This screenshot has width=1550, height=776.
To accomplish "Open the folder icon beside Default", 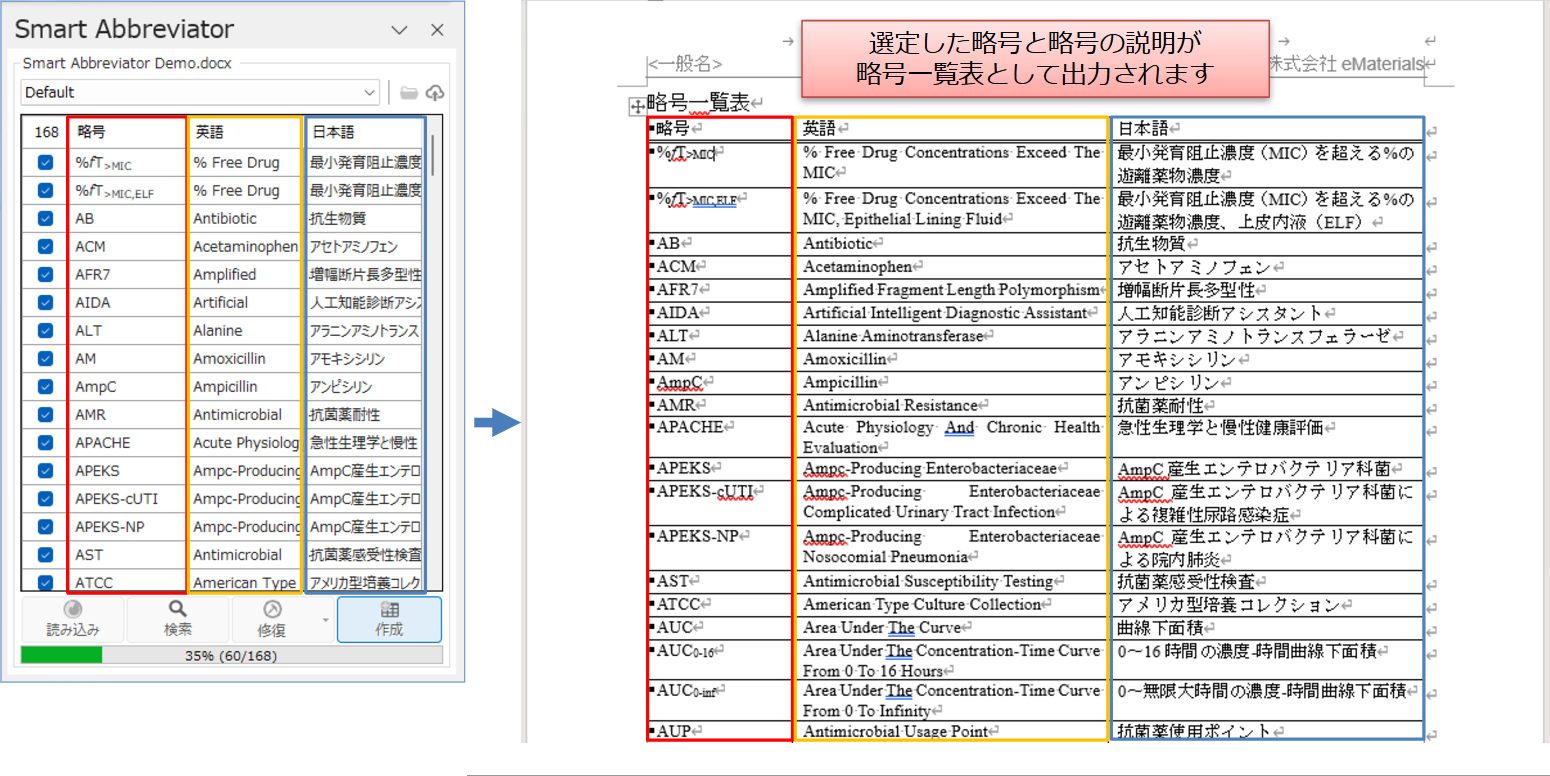I will [409, 93].
